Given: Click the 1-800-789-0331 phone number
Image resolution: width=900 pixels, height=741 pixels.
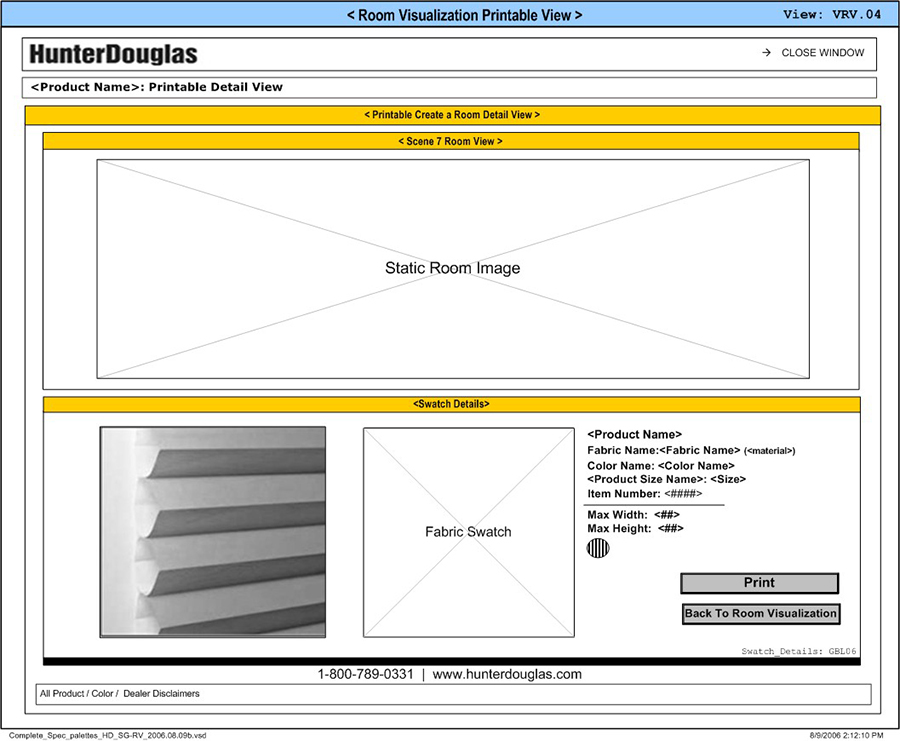Looking at the screenshot, I should [x=366, y=674].
